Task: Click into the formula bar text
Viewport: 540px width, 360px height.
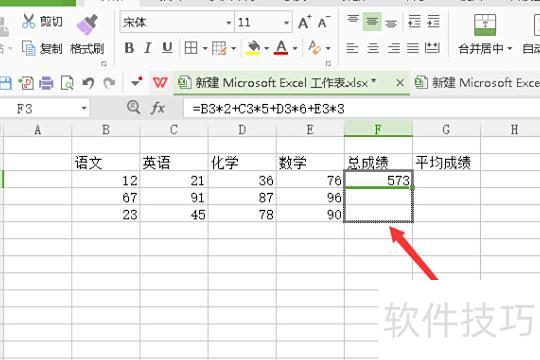Action: 362,109
